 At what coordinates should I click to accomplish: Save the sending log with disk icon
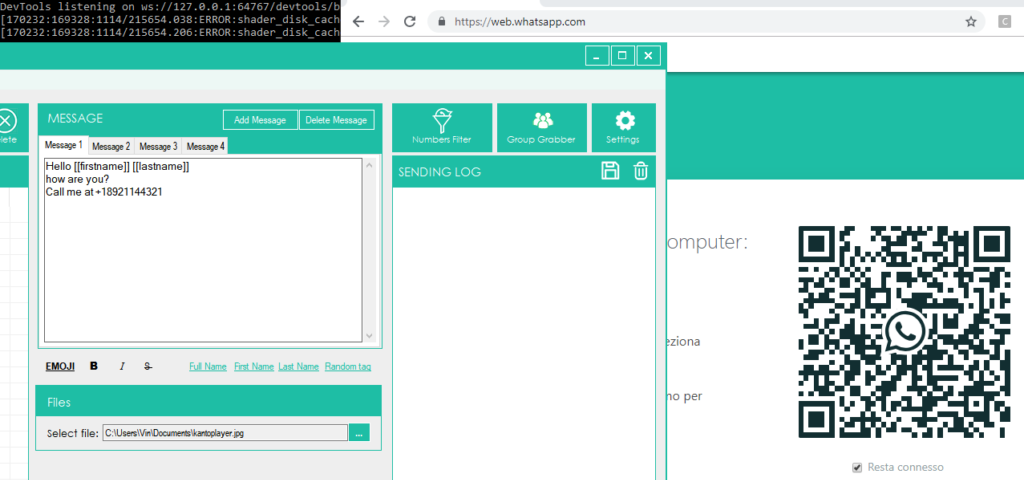click(x=610, y=171)
